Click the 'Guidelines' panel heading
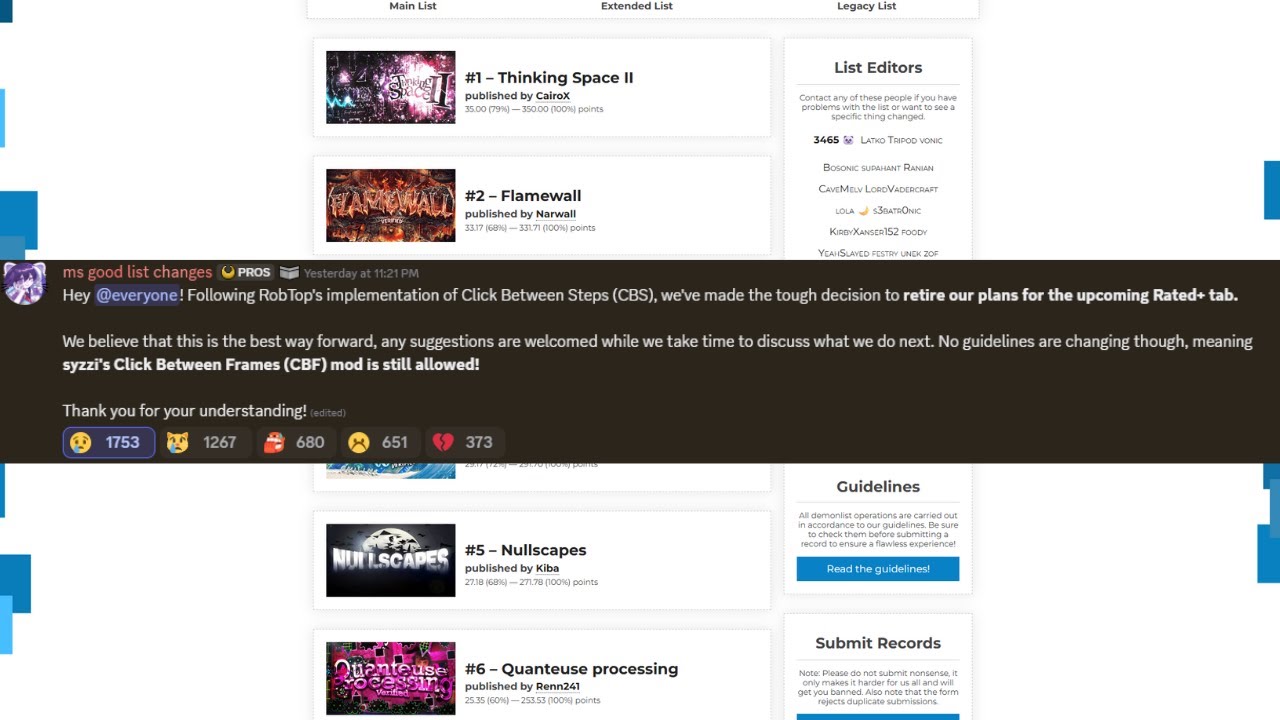This screenshot has height=720, width=1280. tap(878, 487)
